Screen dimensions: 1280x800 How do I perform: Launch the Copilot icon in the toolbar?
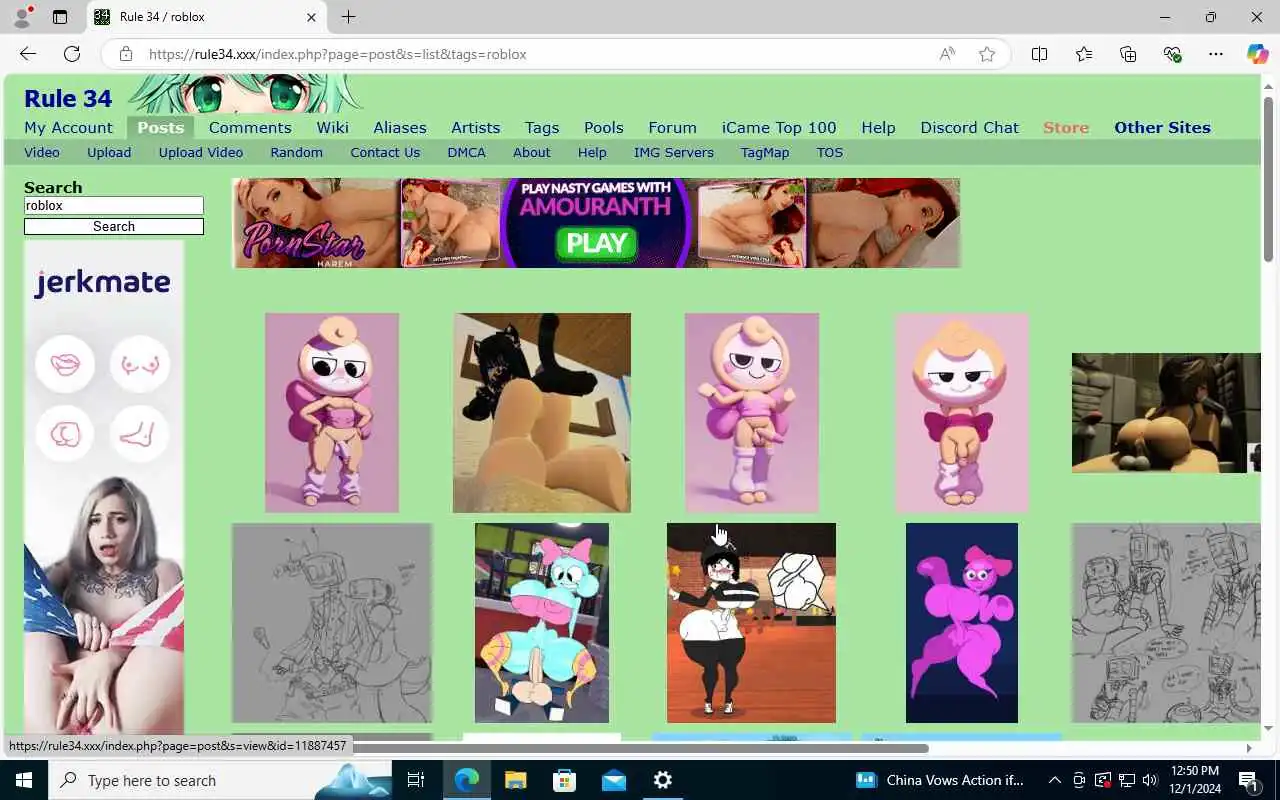[1257, 54]
